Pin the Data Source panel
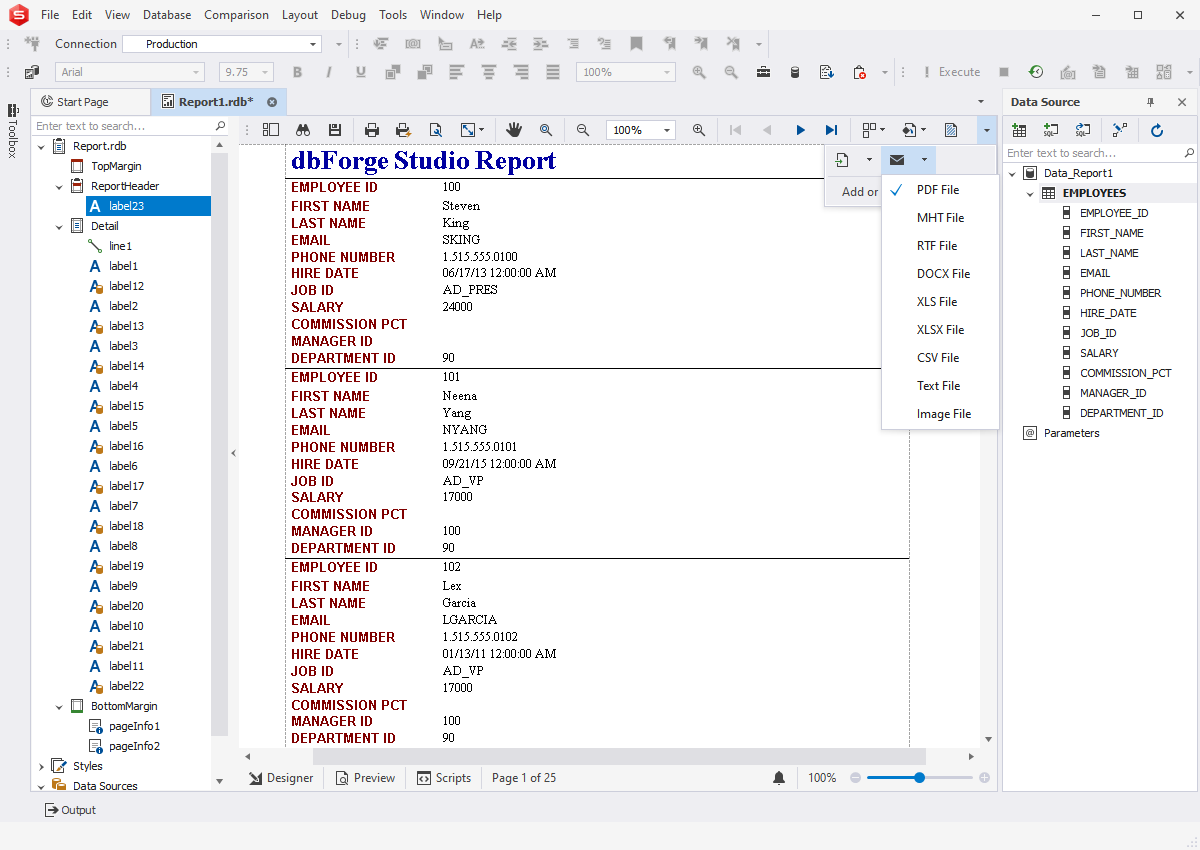The height and width of the screenshot is (850, 1200). pos(1150,102)
